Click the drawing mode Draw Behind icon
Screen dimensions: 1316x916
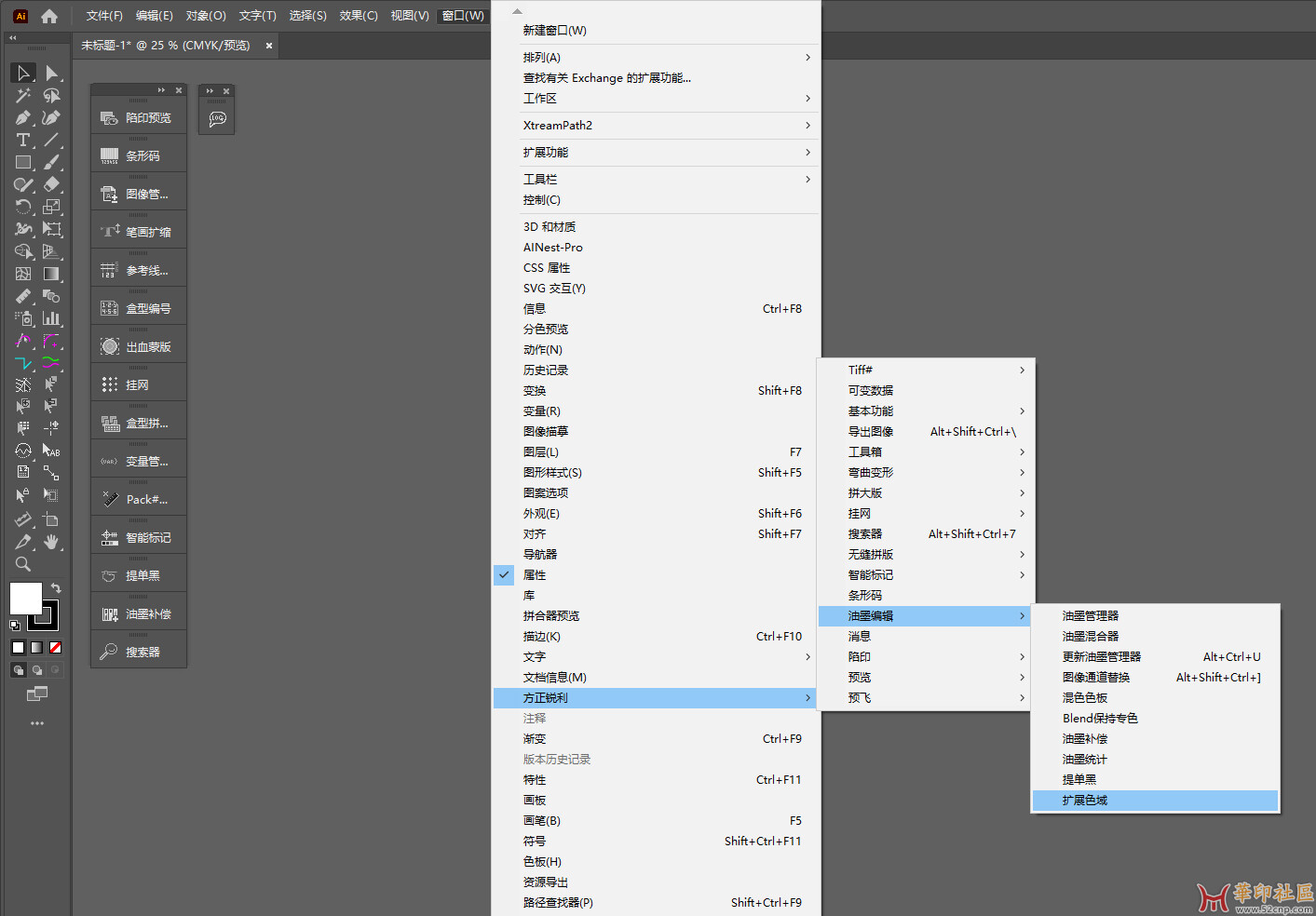coord(37,669)
